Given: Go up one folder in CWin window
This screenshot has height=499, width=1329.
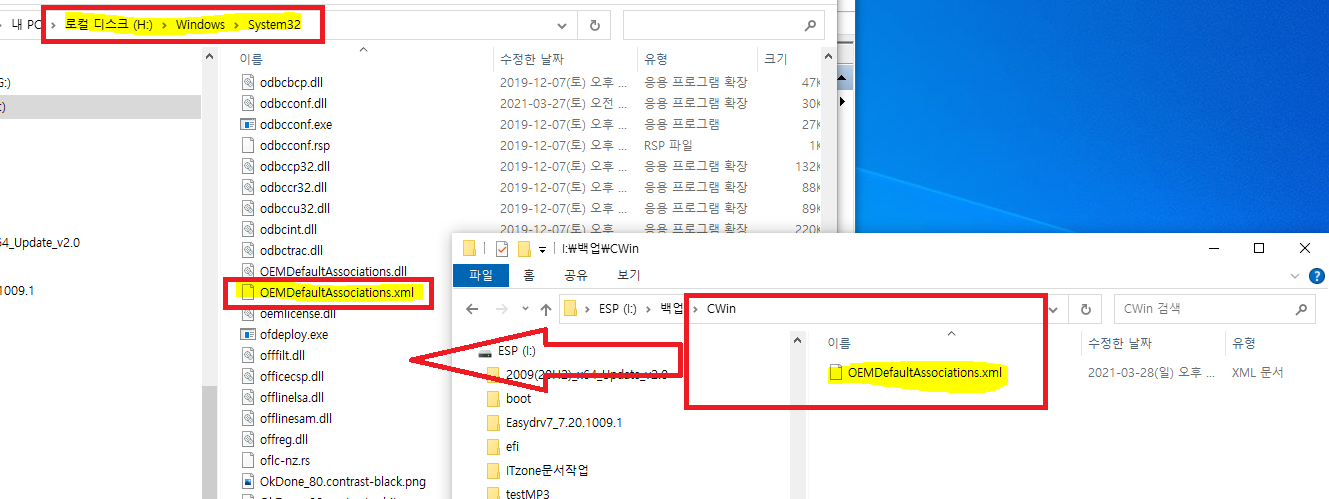Looking at the screenshot, I should [545, 309].
